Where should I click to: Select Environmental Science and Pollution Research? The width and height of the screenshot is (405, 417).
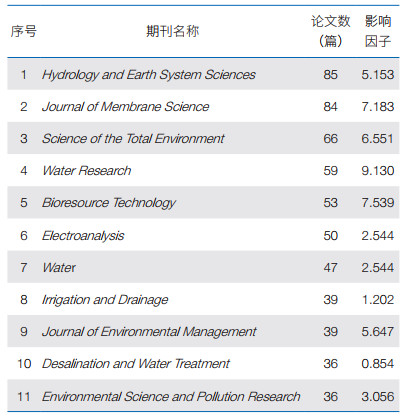pos(171,397)
